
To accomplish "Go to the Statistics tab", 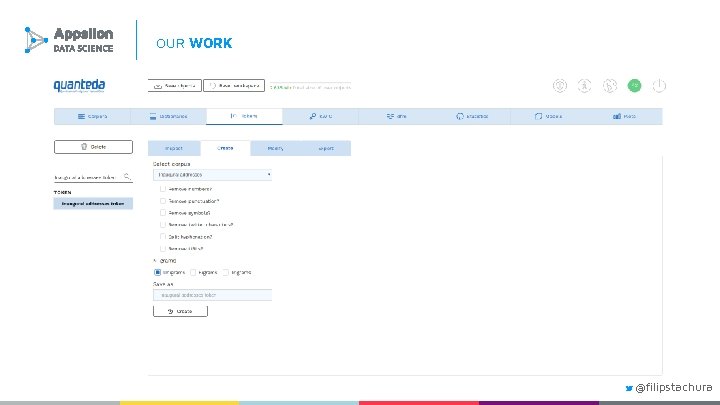I will [x=472, y=116].
